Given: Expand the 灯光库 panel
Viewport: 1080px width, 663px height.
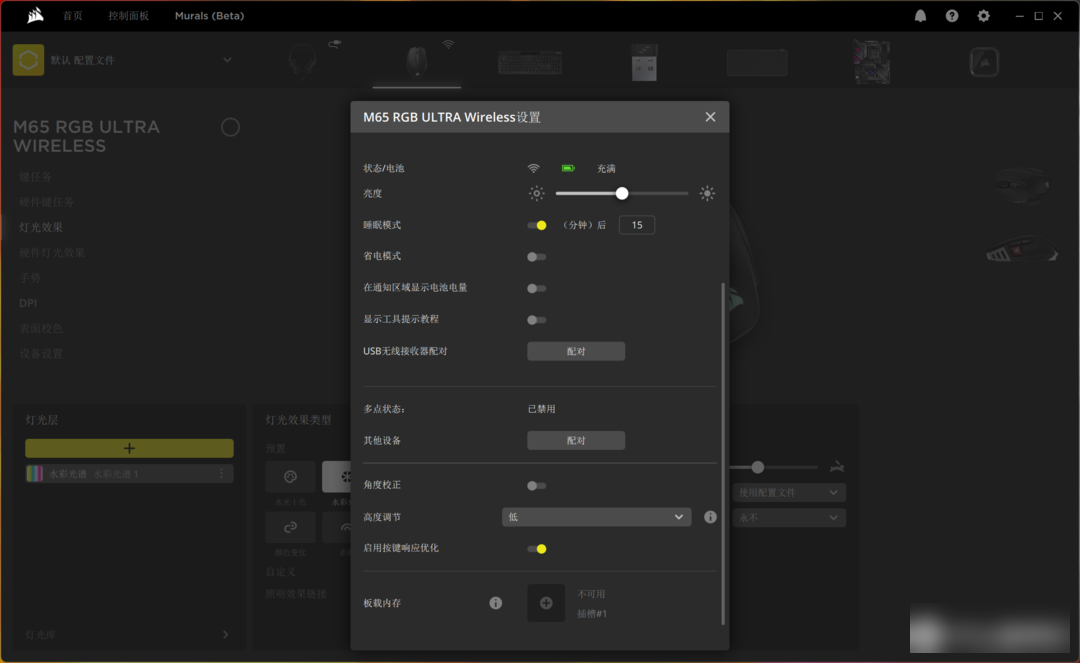Looking at the screenshot, I should (x=225, y=635).
